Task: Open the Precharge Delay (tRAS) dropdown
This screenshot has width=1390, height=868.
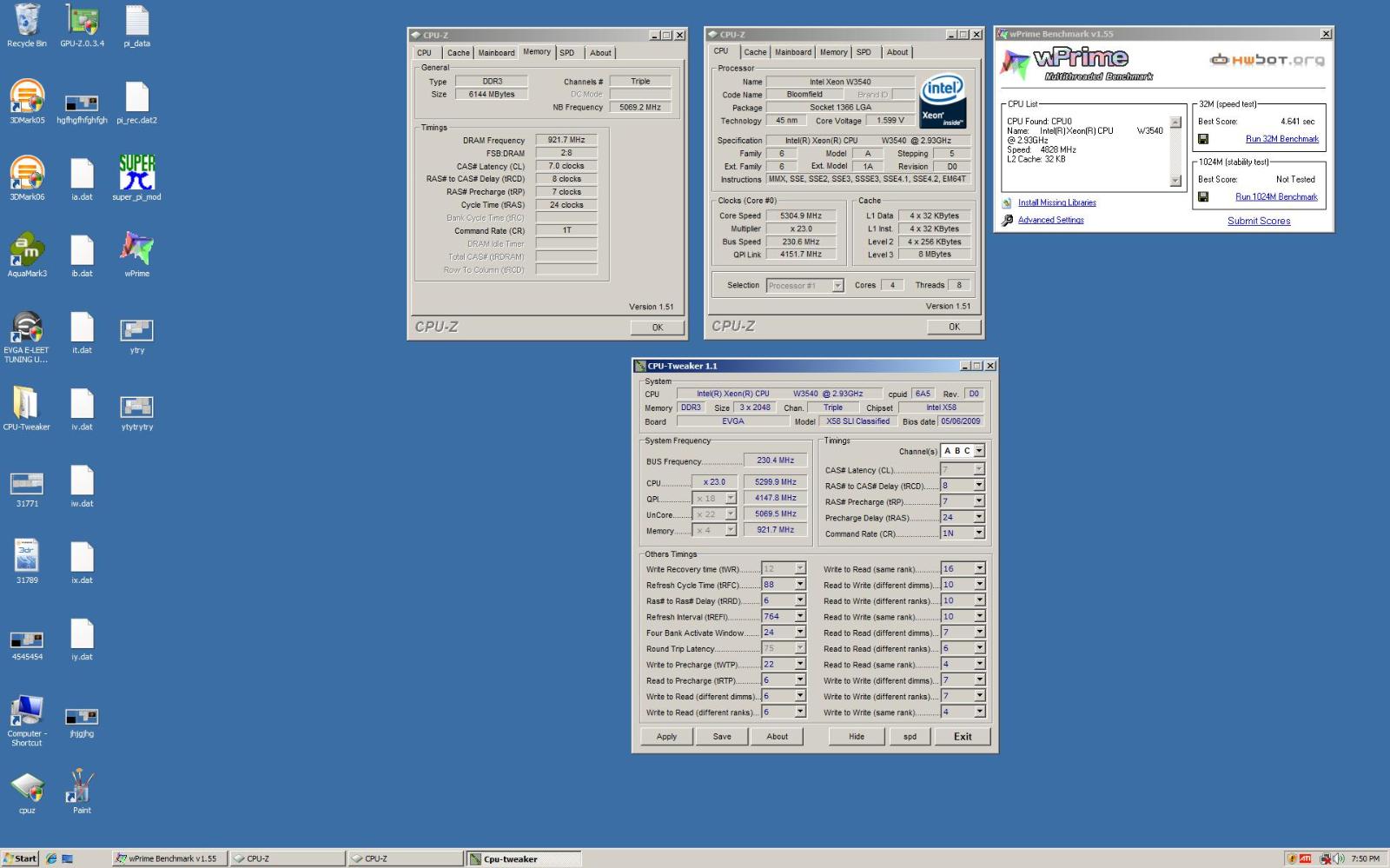Action: click(x=979, y=517)
